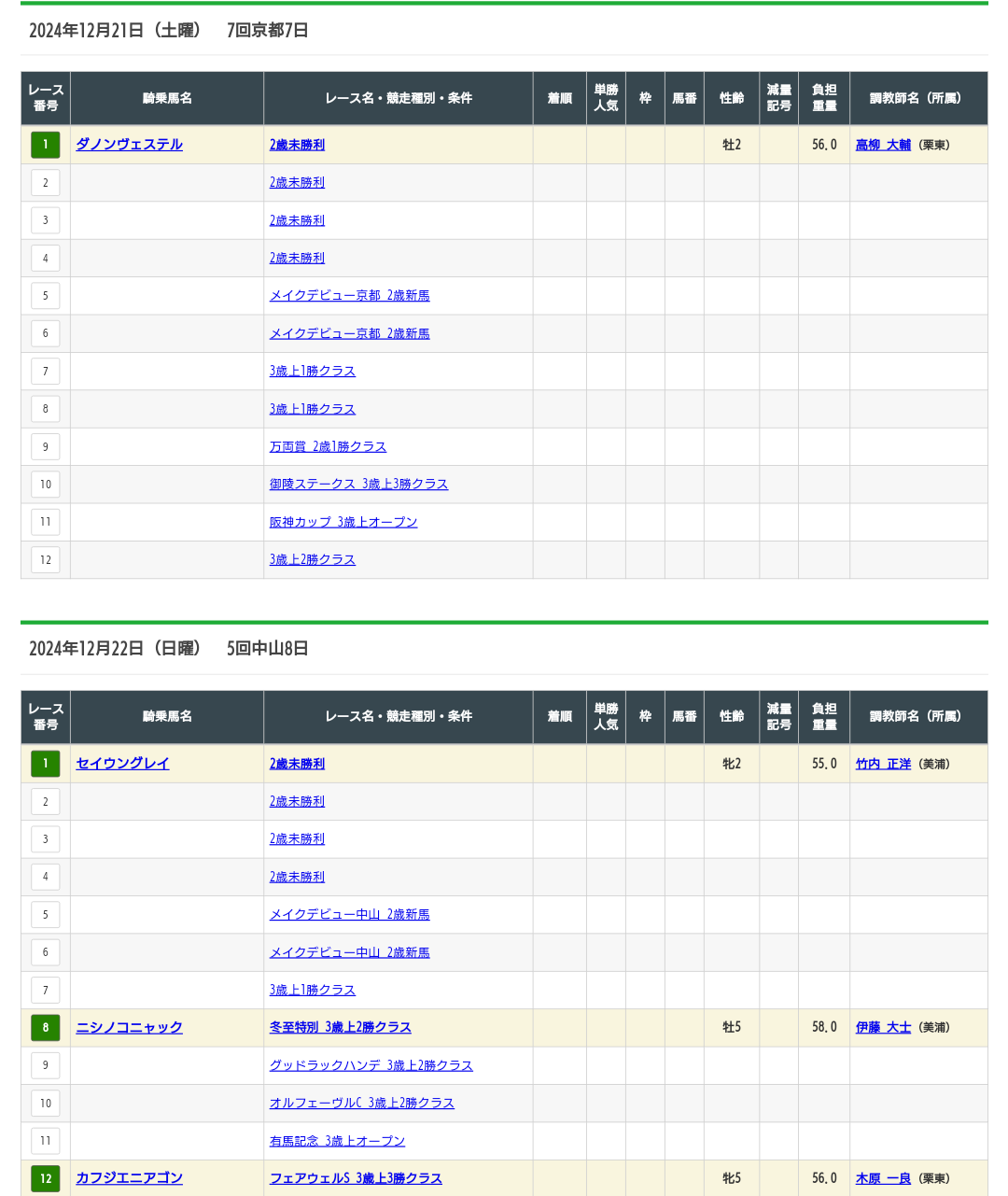Open 有馬記念 3歳上オープン link
Image resolution: width=1008 pixels, height=1196 pixels.
point(337,1141)
